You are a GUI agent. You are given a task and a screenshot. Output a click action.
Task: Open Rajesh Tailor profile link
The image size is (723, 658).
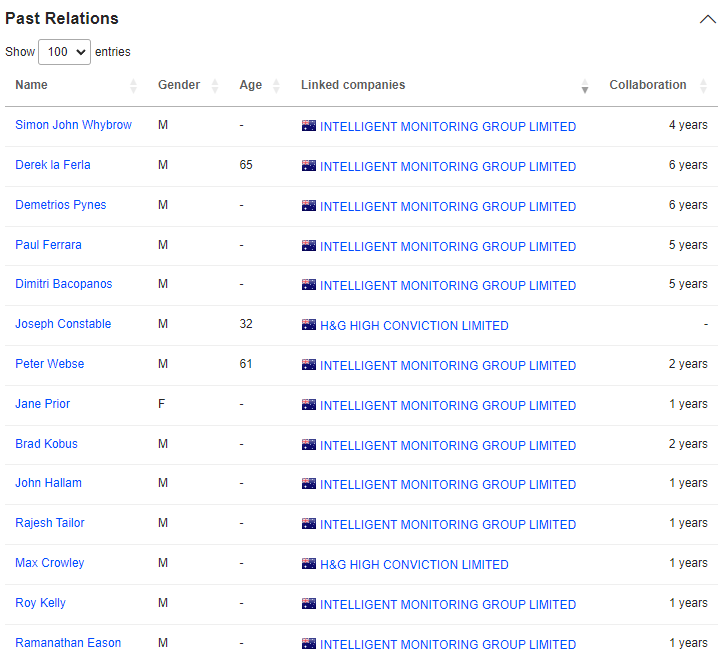pos(50,523)
